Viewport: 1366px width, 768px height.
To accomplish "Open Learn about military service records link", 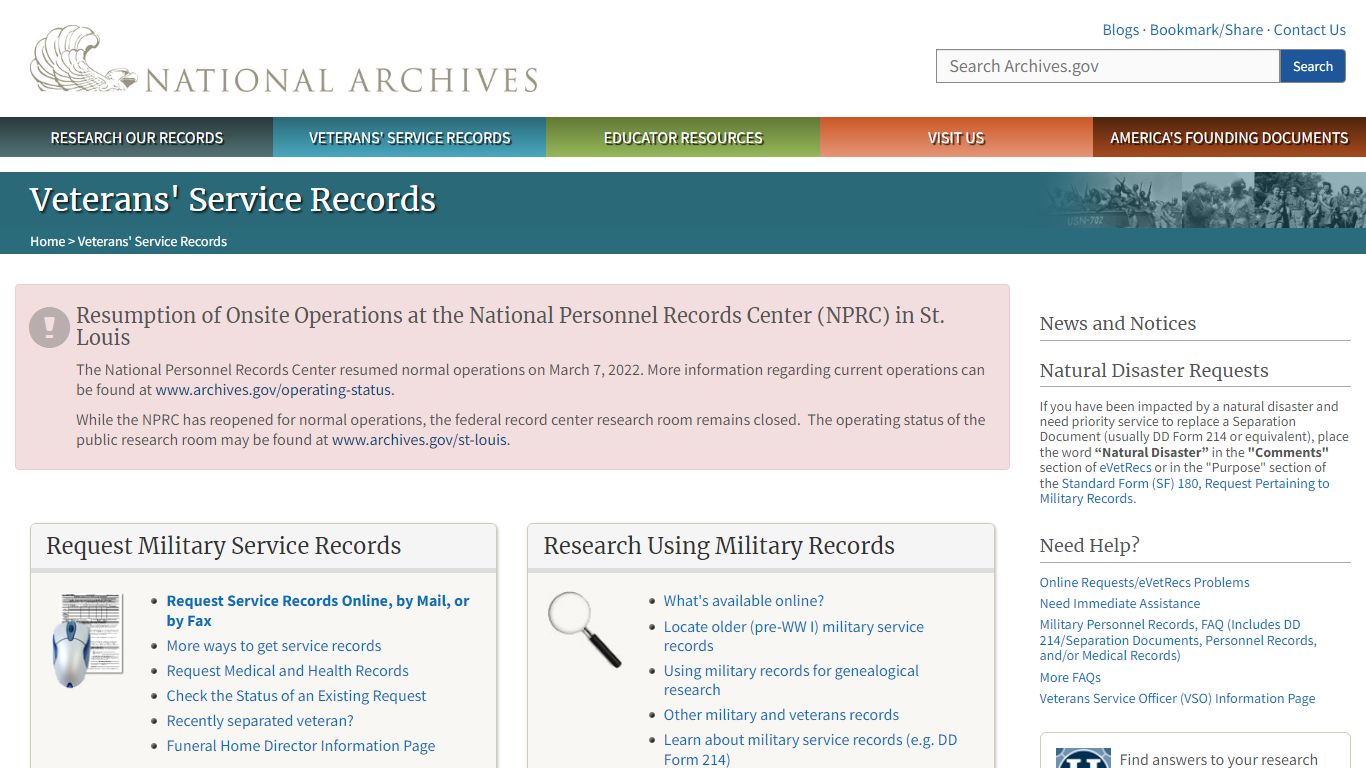I will click(810, 749).
